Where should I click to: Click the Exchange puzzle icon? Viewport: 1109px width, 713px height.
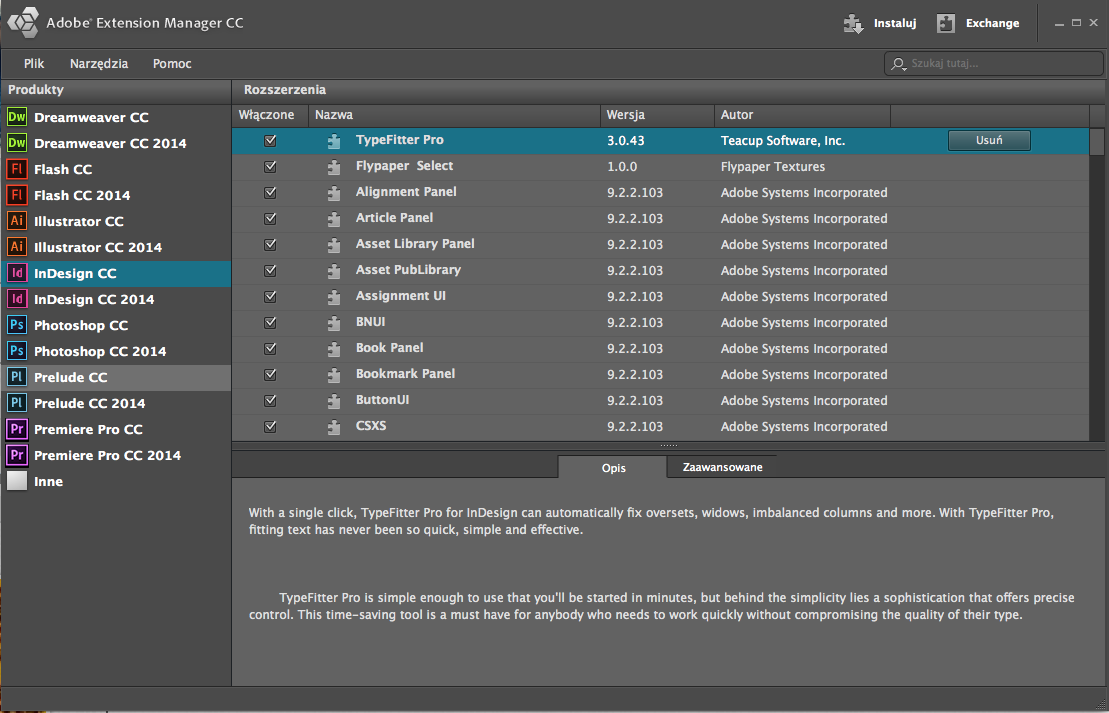pyautogui.click(x=946, y=23)
